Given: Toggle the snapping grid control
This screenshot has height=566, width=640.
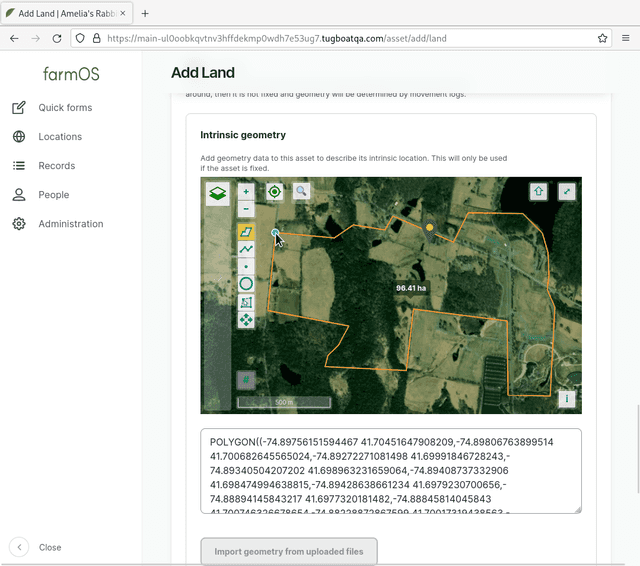Looking at the screenshot, I should click(246, 379).
